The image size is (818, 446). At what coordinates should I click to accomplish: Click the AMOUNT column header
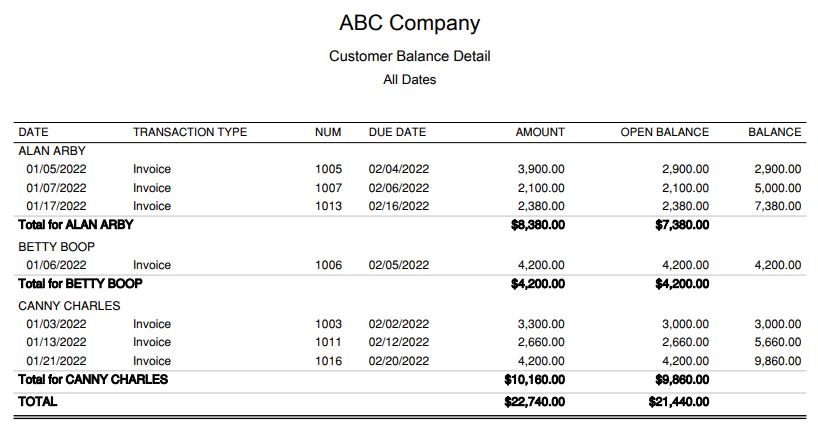coord(540,132)
